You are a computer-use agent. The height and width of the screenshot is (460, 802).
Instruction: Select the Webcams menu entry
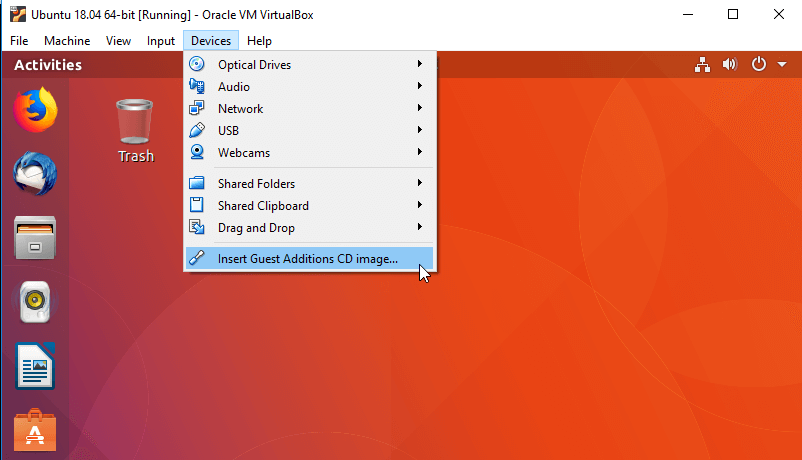coord(309,152)
